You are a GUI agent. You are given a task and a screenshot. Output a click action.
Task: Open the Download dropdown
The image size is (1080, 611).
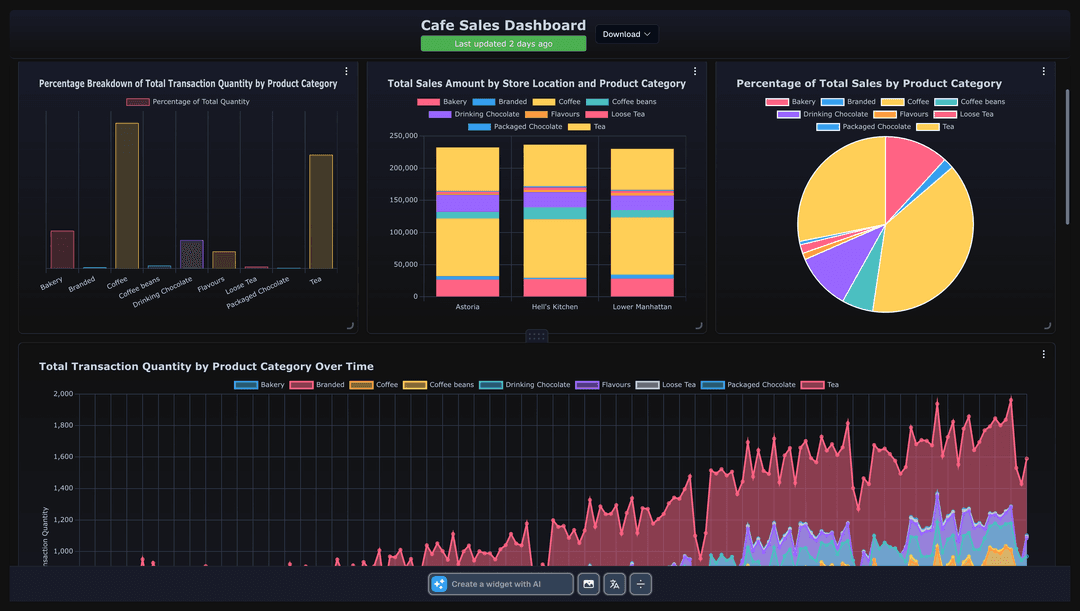coord(627,33)
